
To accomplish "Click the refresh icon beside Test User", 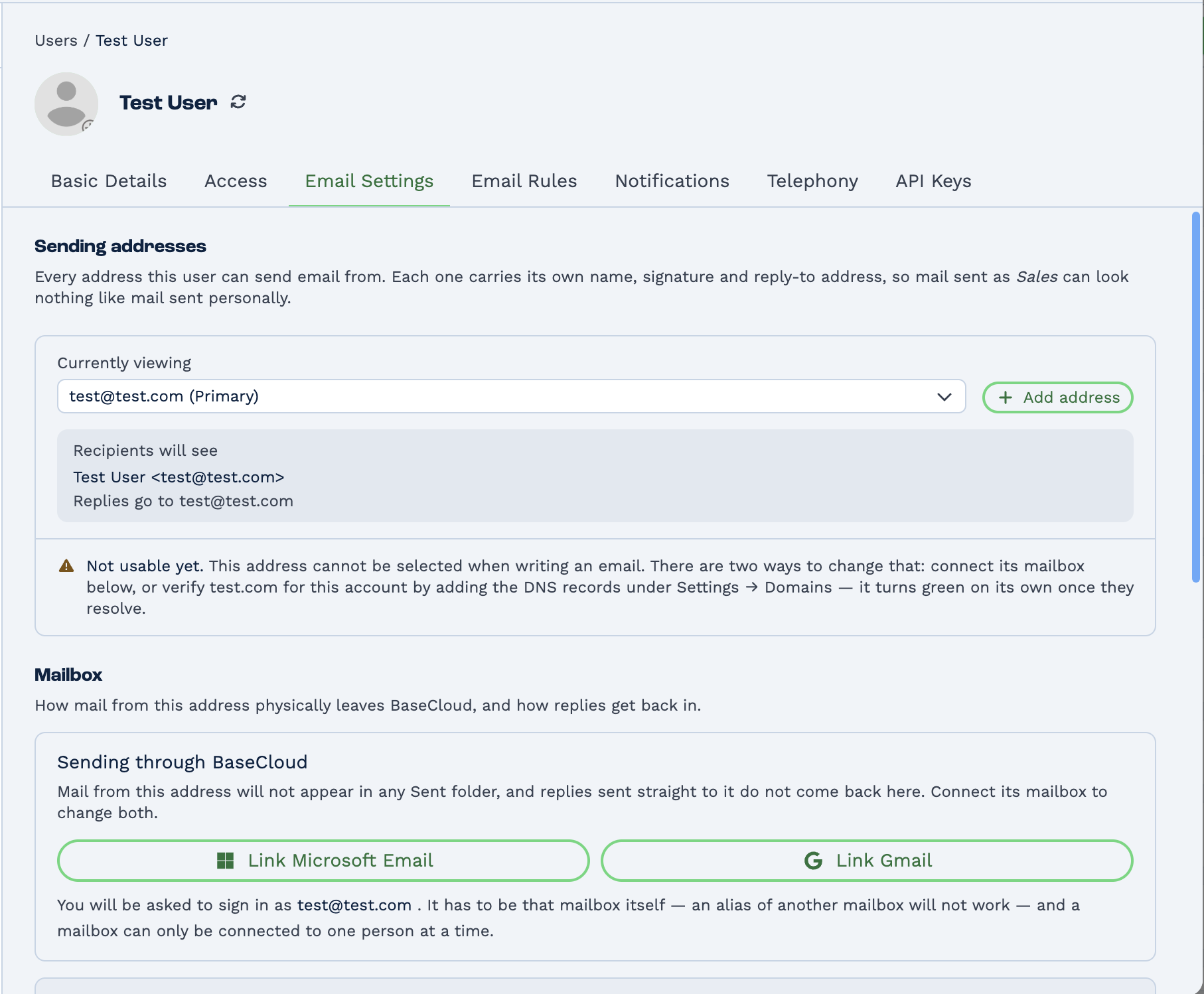I will point(238,102).
